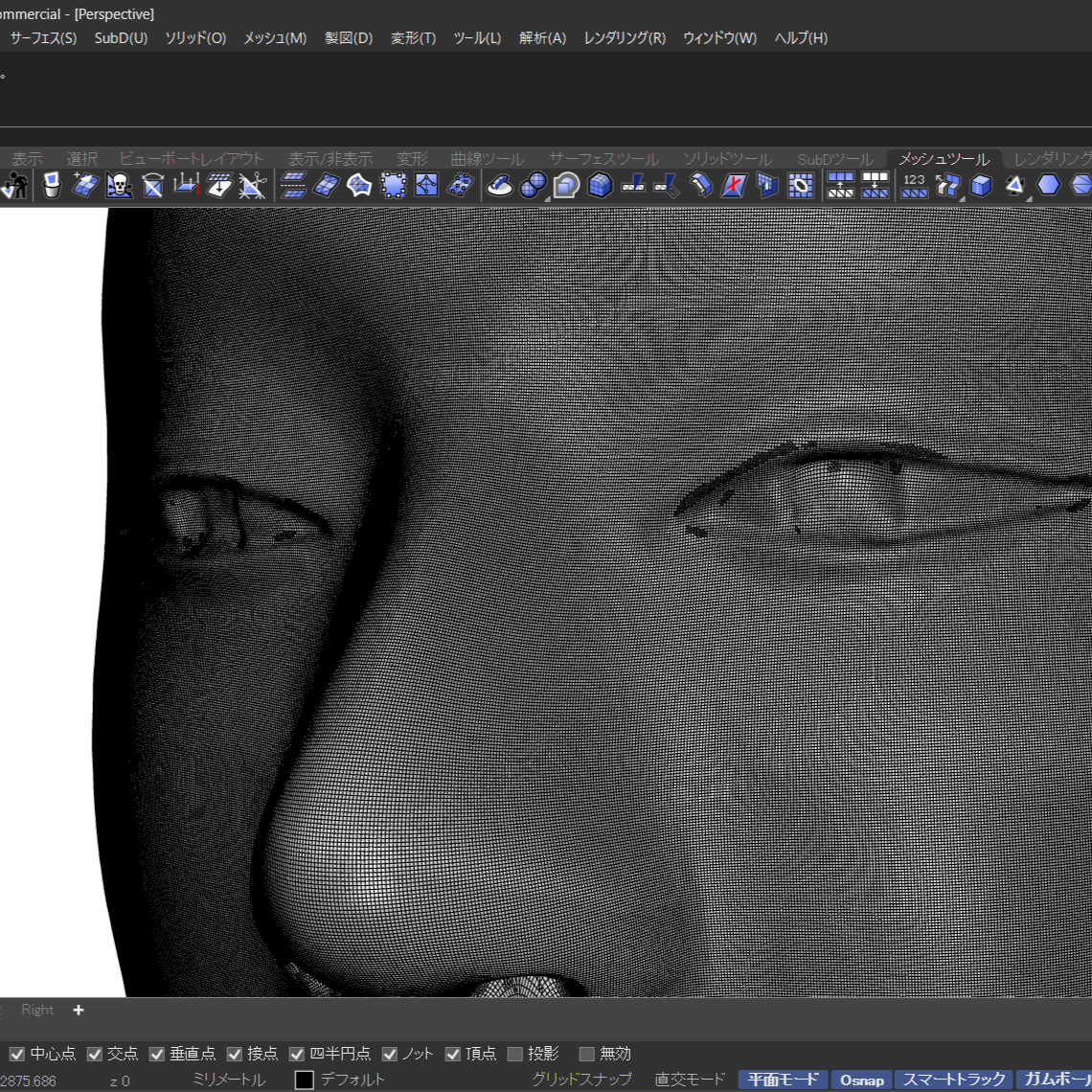Click the mesh heightfield hat icon

tap(499, 186)
